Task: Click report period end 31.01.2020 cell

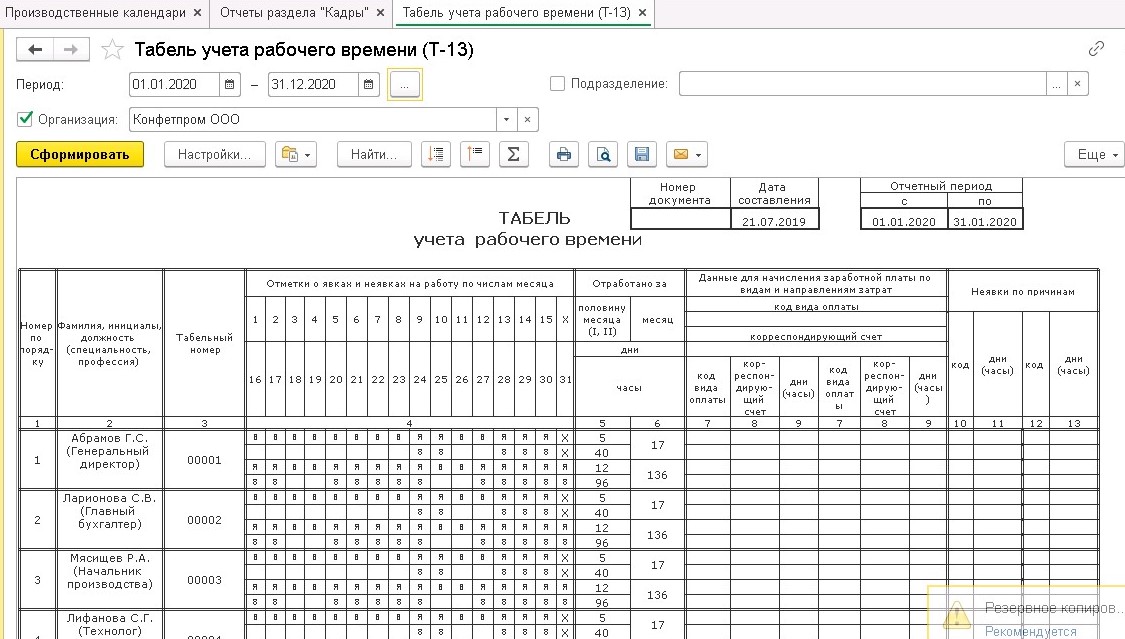Action: click(x=985, y=221)
